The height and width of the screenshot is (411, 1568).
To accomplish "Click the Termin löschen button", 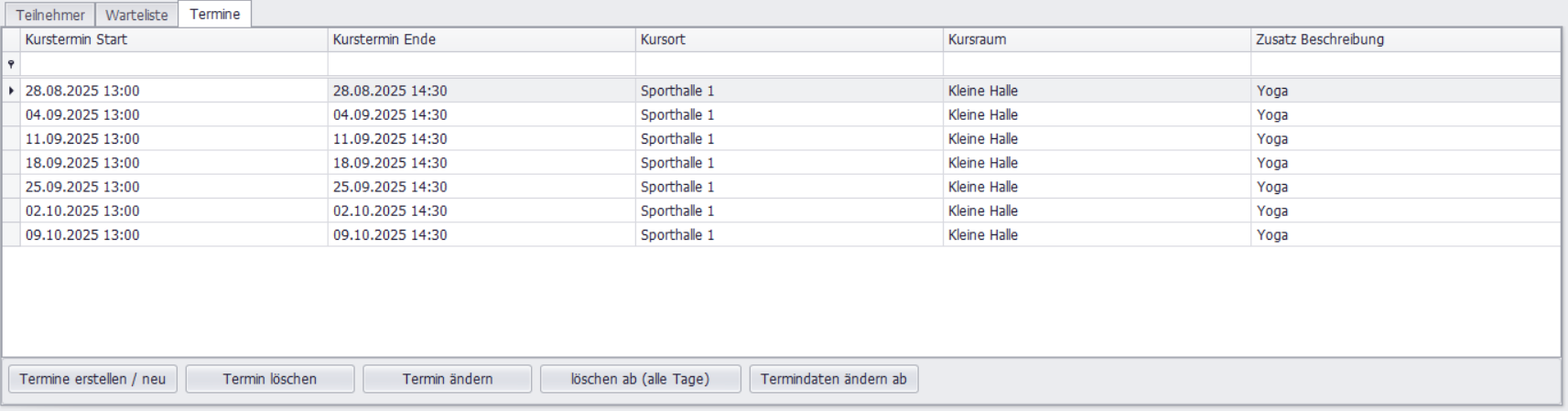I will click(270, 379).
